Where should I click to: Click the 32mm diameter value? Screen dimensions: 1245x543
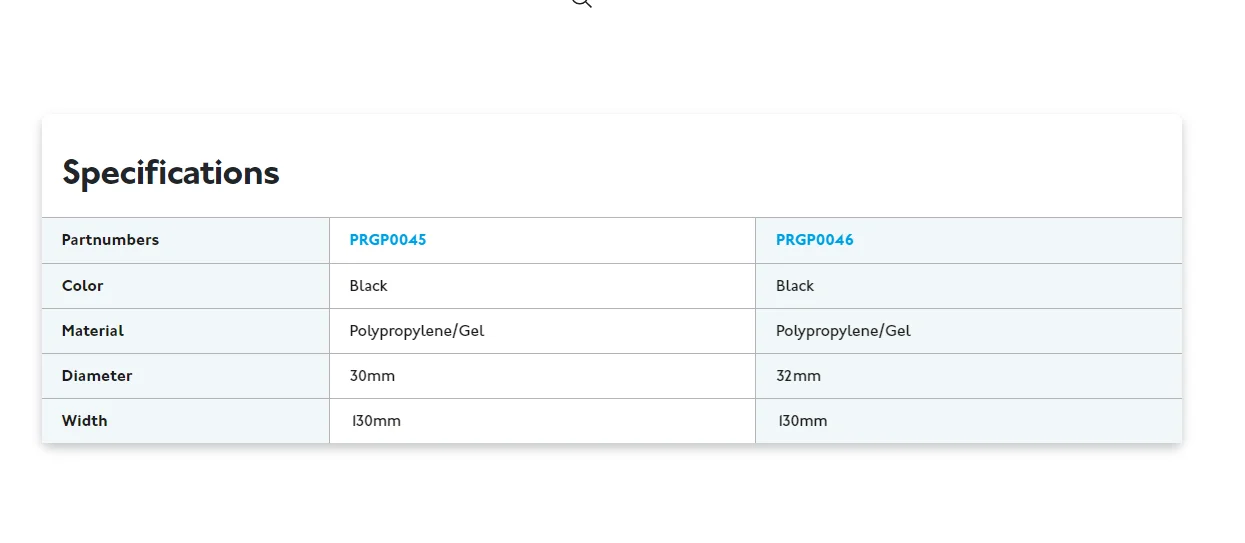pos(799,376)
